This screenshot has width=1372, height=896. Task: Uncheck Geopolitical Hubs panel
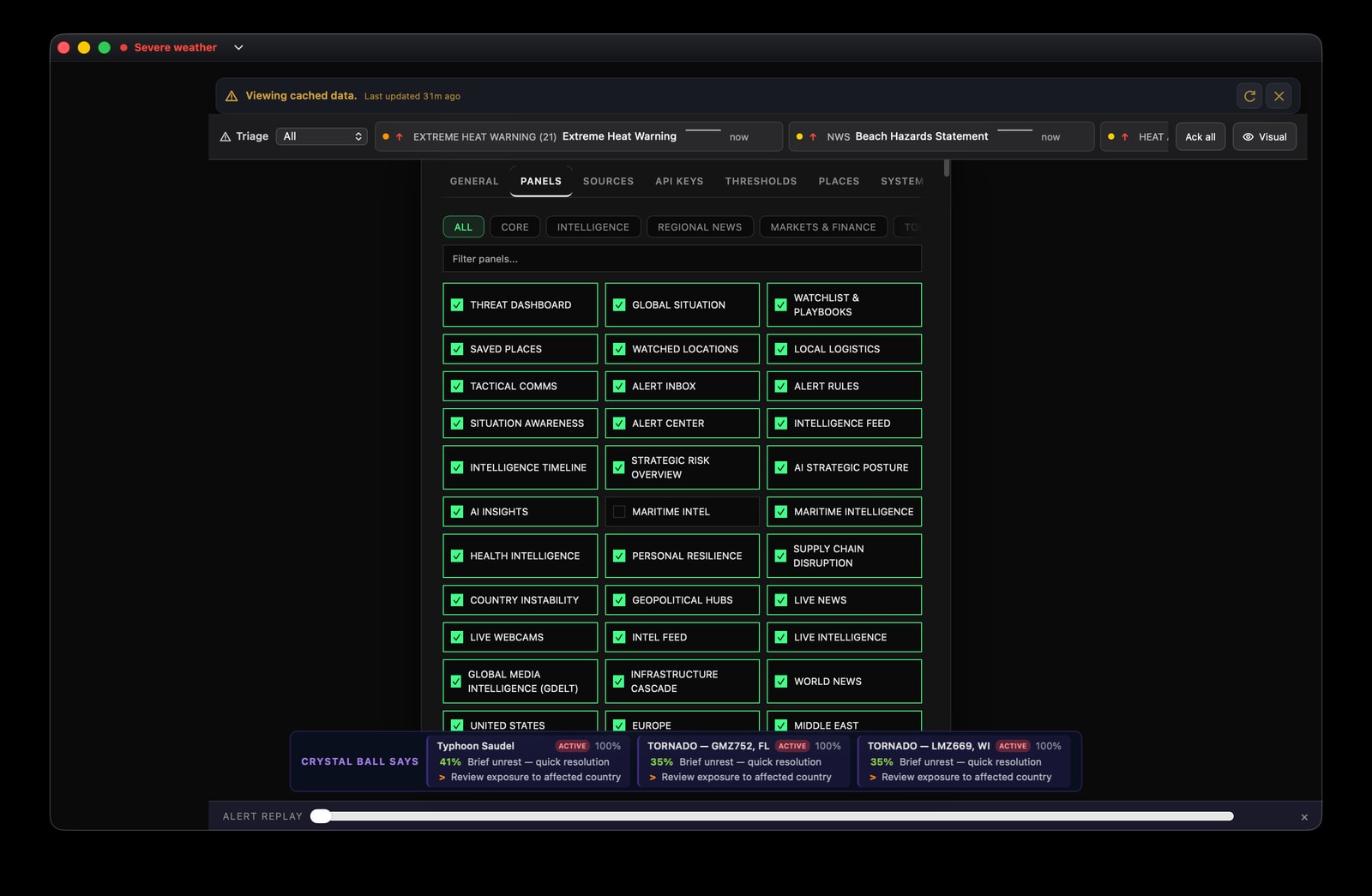(x=619, y=600)
